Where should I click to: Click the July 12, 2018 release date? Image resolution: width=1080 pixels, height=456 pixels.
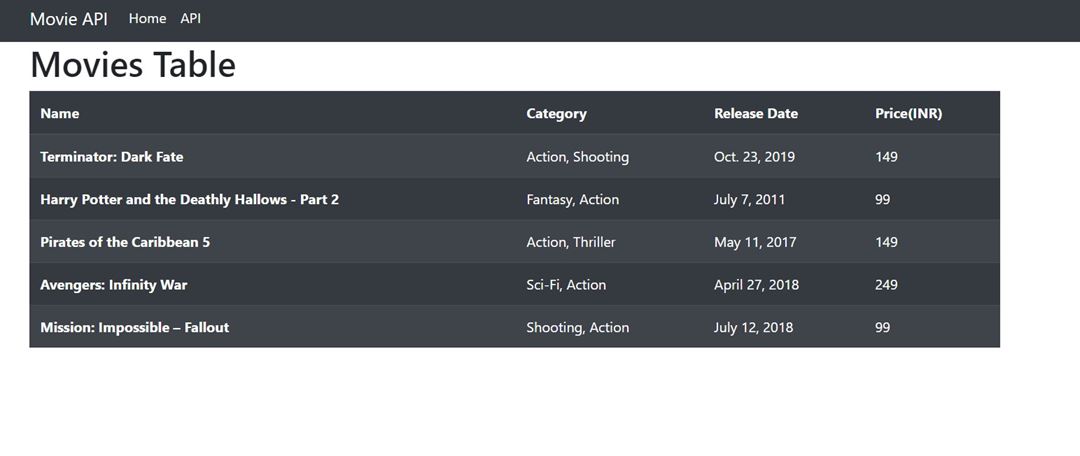point(754,328)
